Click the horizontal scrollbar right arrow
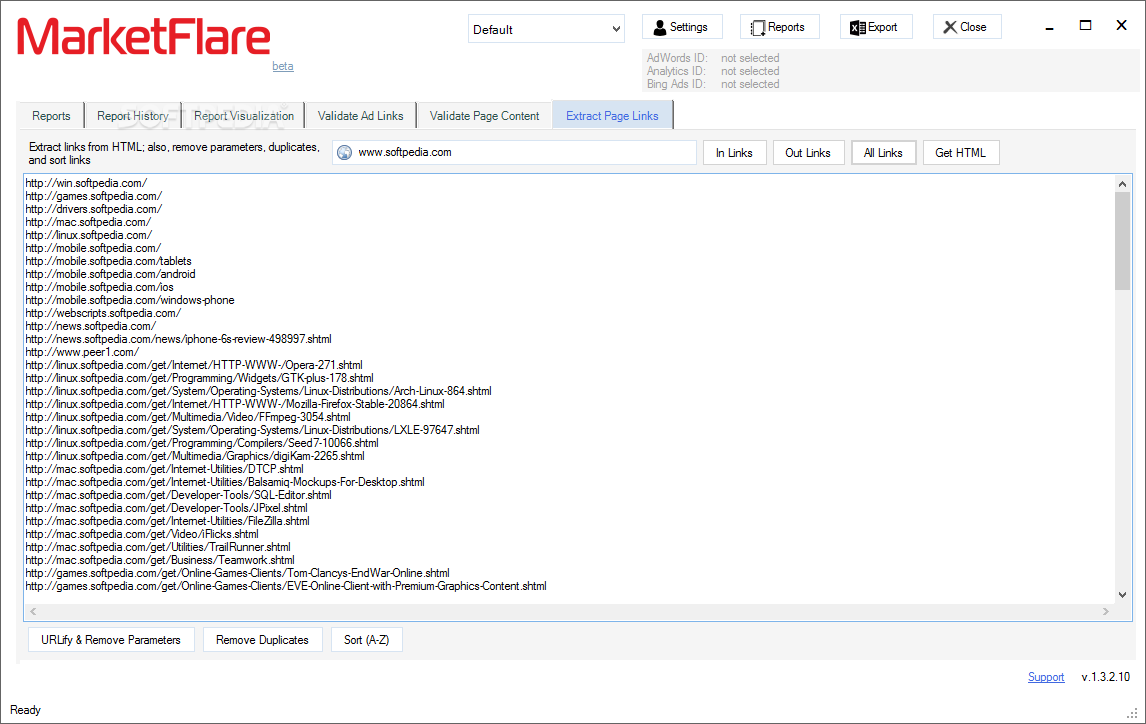Image resolution: width=1146 pixels, height=724 pixels. [1106, 611]
